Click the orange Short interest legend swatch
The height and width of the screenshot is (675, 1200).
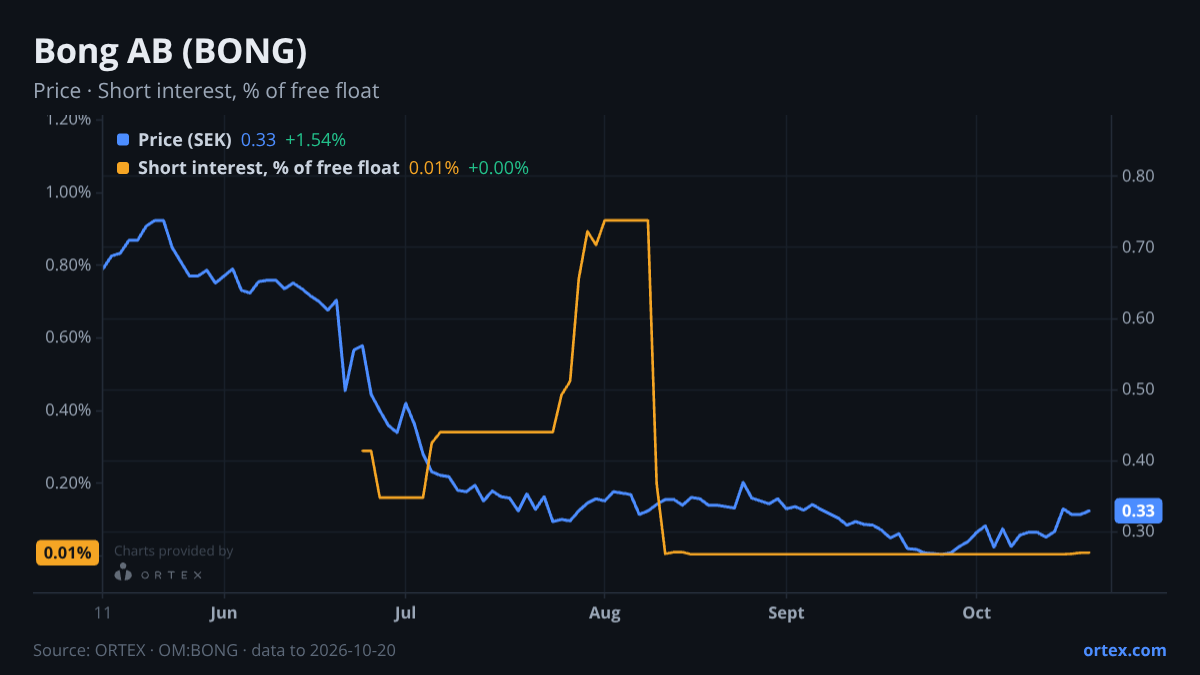123,168
